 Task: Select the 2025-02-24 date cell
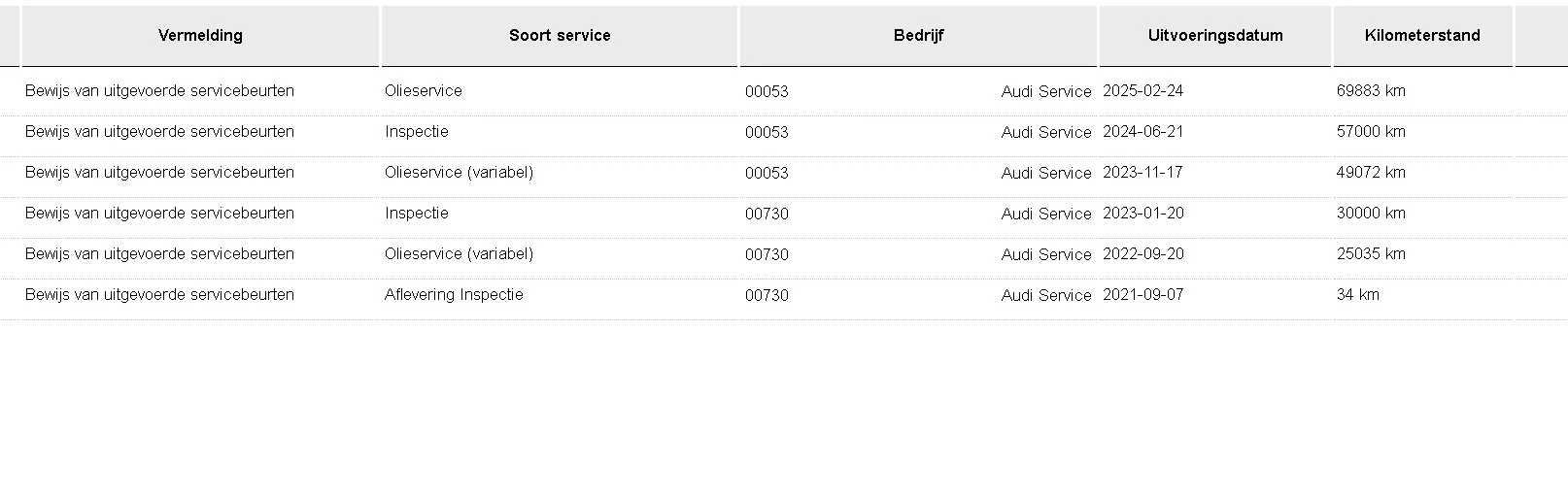[x=1143, y=91]
